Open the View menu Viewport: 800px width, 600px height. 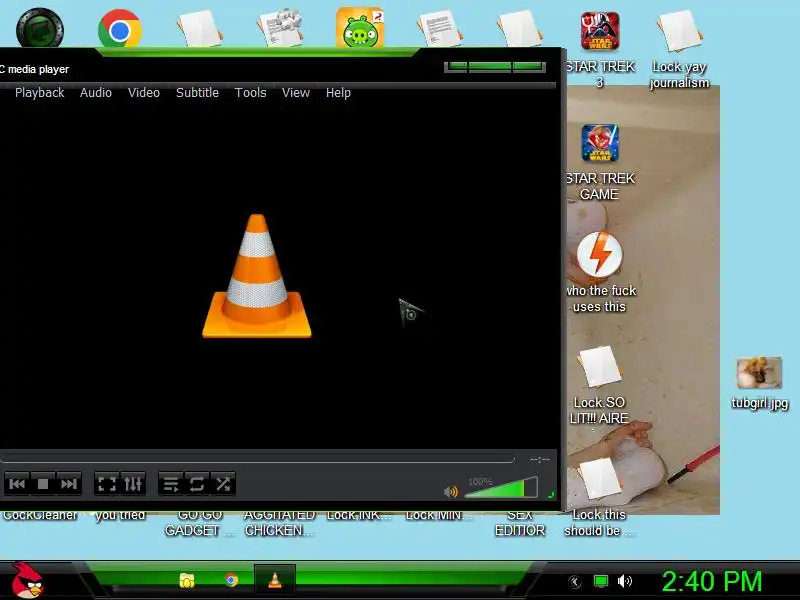click(x=296, y=93)
